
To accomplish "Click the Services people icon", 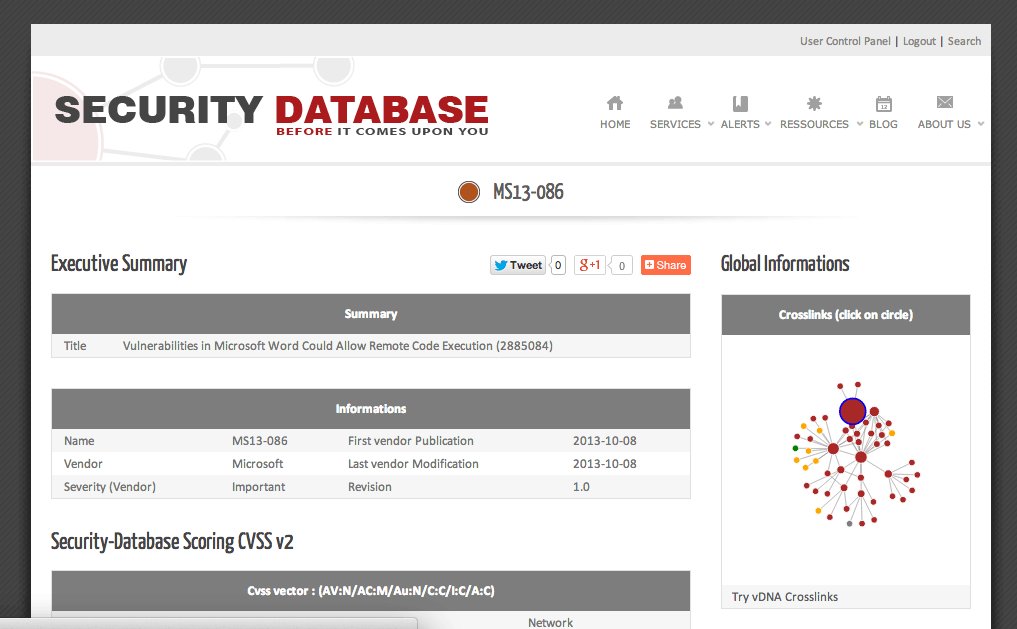I will click(675, 102).
